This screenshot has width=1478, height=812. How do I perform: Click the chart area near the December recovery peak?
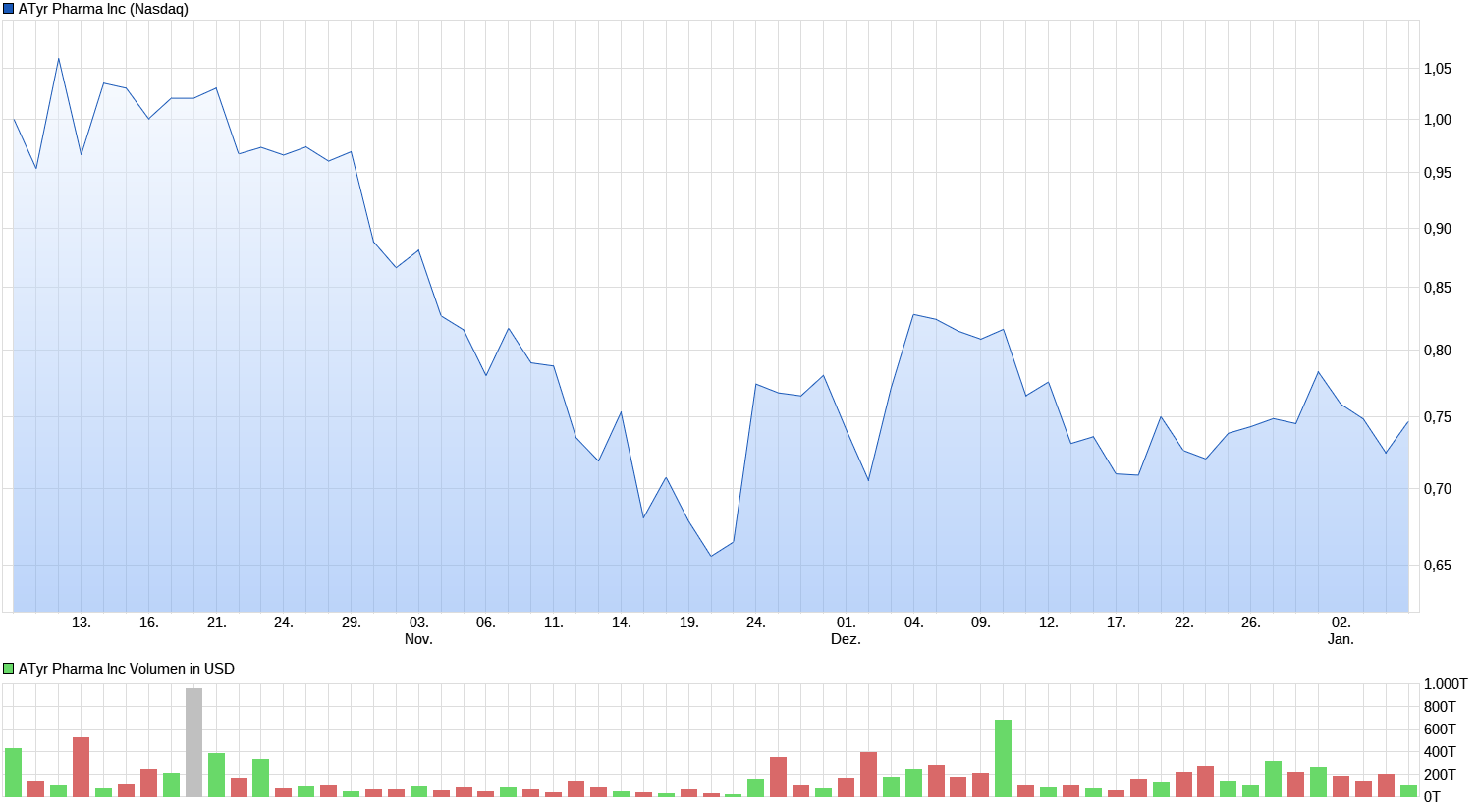click(913, 315)
